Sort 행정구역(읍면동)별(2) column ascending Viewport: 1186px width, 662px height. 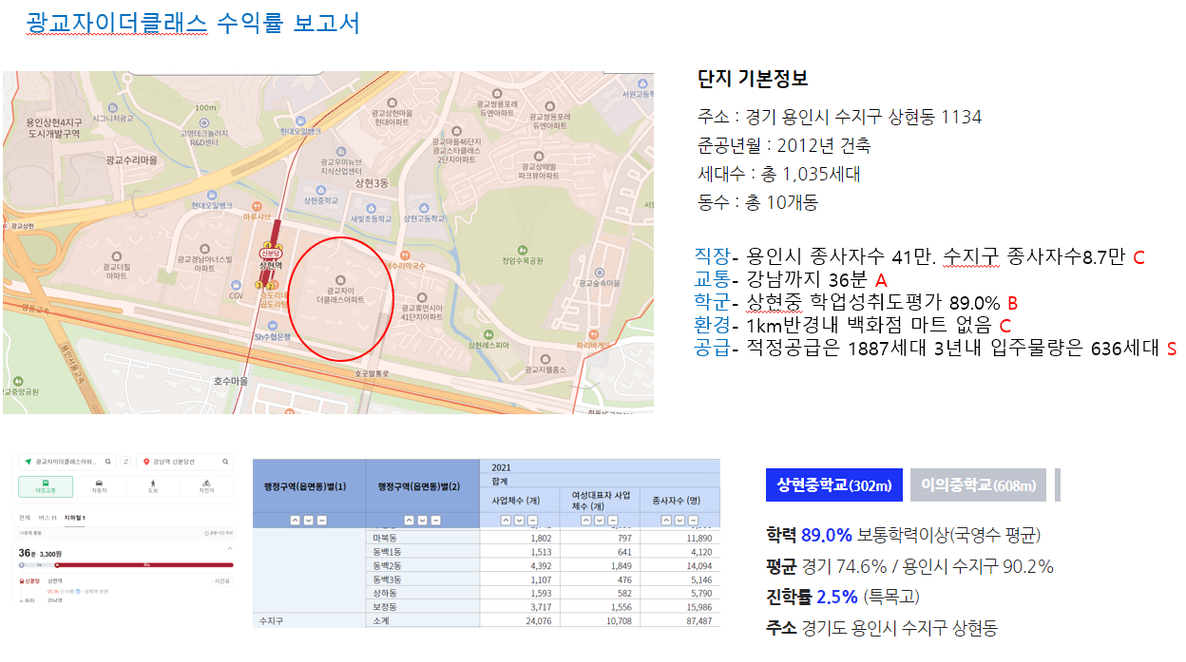click(x=409, y=521)
